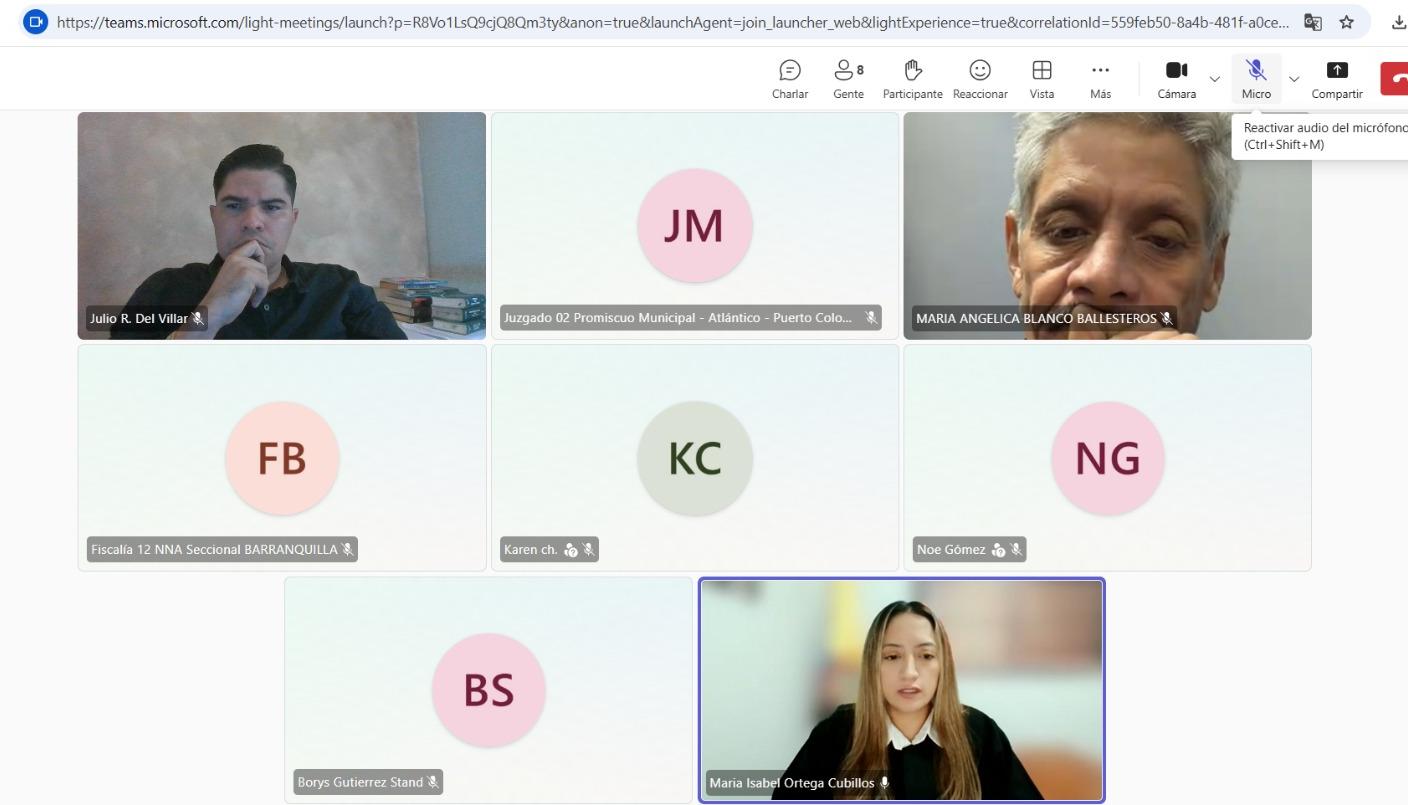Screen dimensions: 1408x805
Task: Open the browser downloads icon
Action: (x=1398, y=22)
